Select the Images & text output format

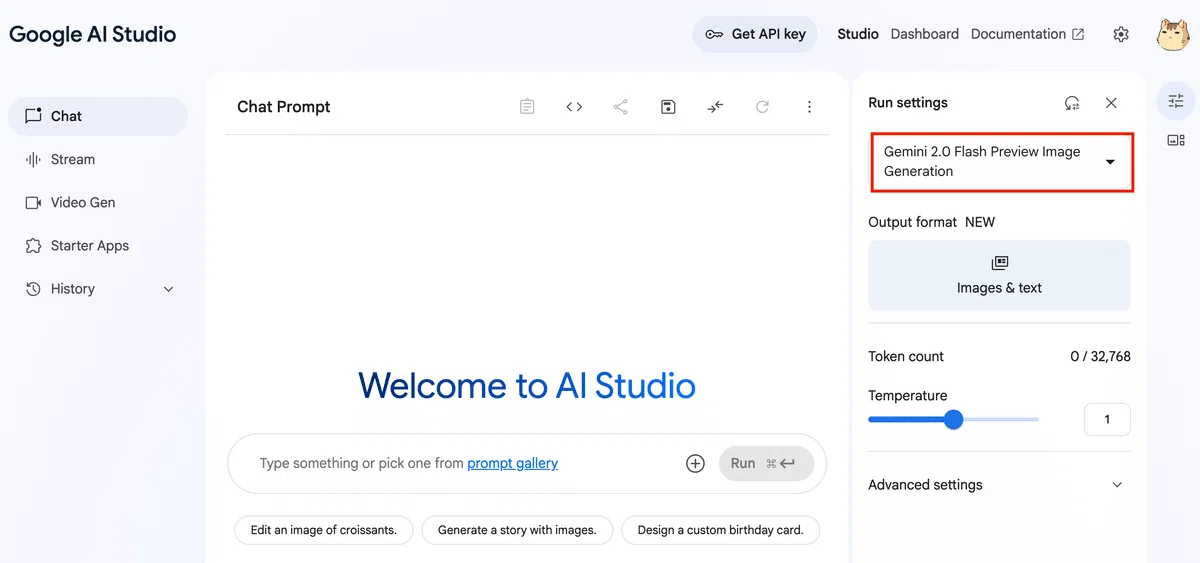[x=999, y=275]
